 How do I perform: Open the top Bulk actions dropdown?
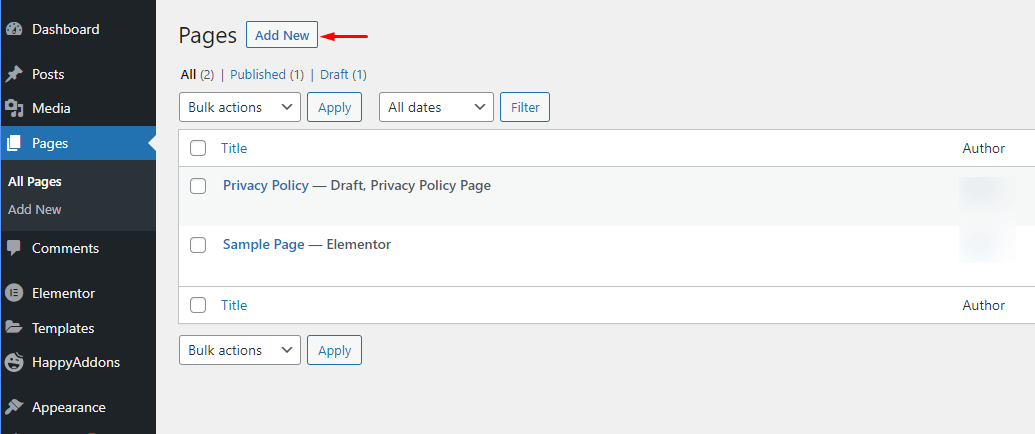[x=240, y=107]
